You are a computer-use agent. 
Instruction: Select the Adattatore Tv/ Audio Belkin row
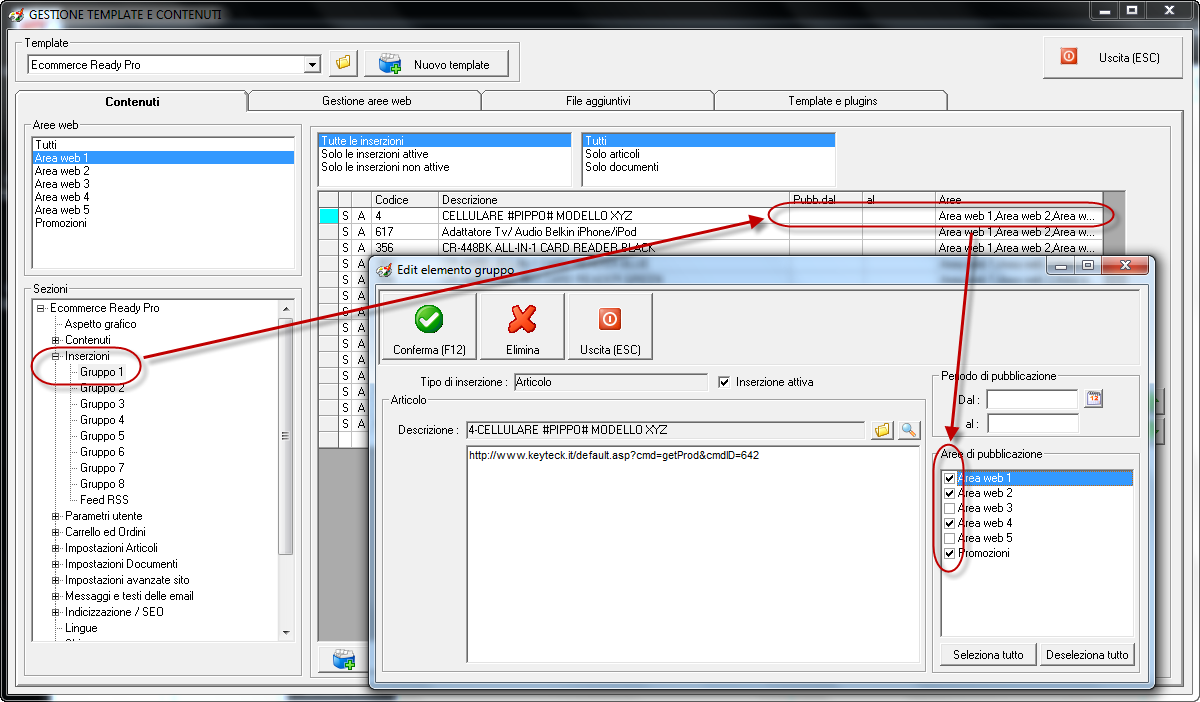pyautogui.click(x=710, y=231)
